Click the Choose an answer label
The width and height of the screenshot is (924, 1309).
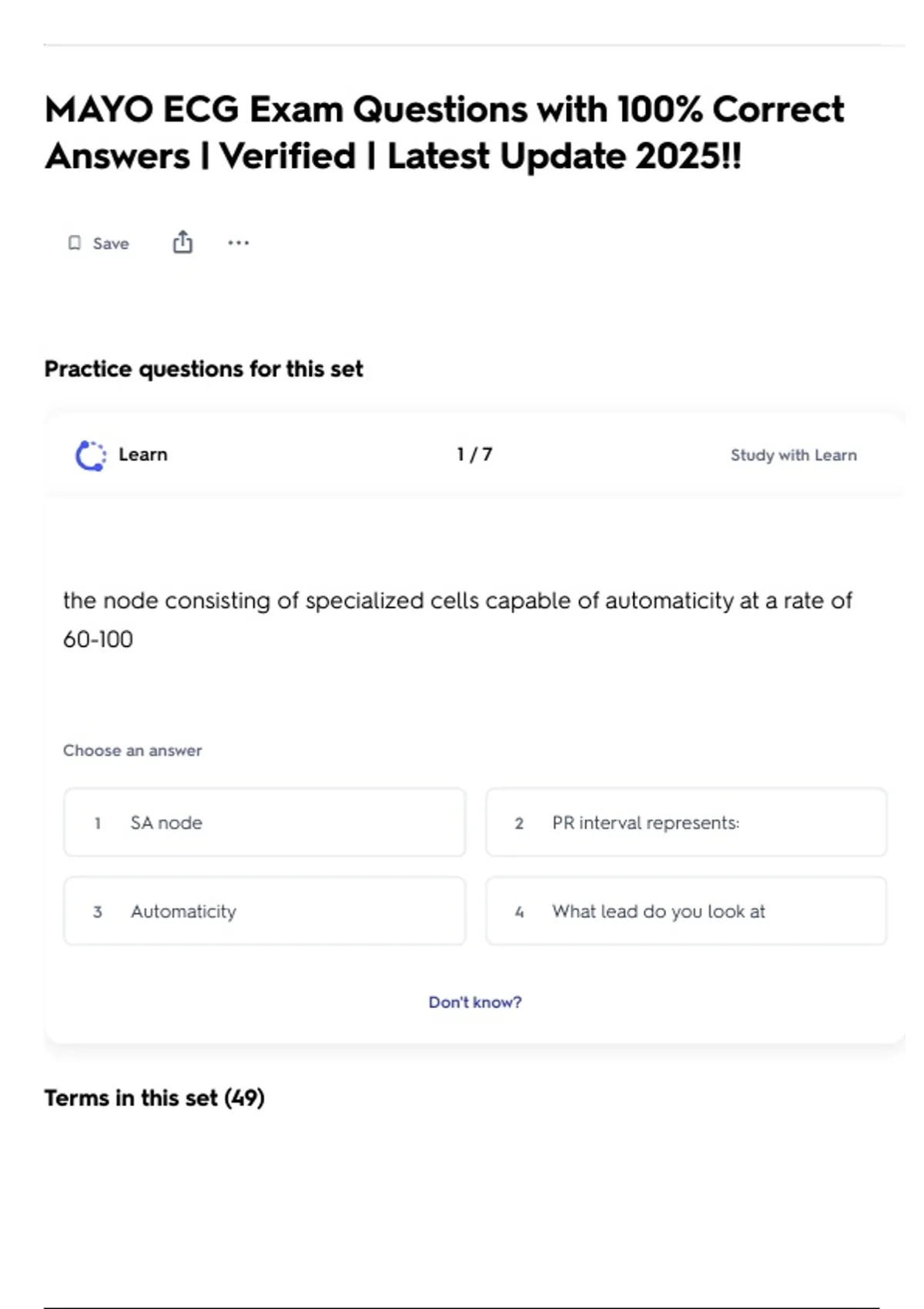coord(132,750)
